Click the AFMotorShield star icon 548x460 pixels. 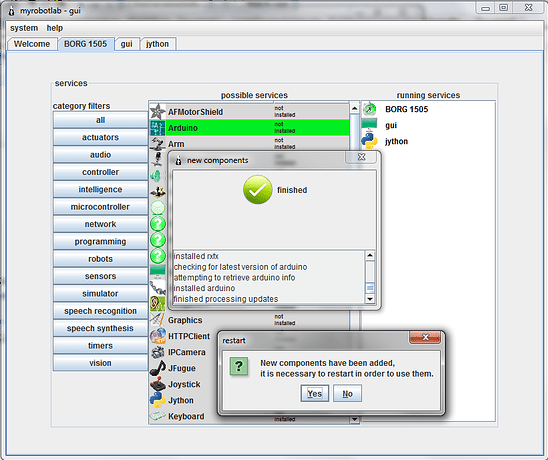(x=158, y=112)
